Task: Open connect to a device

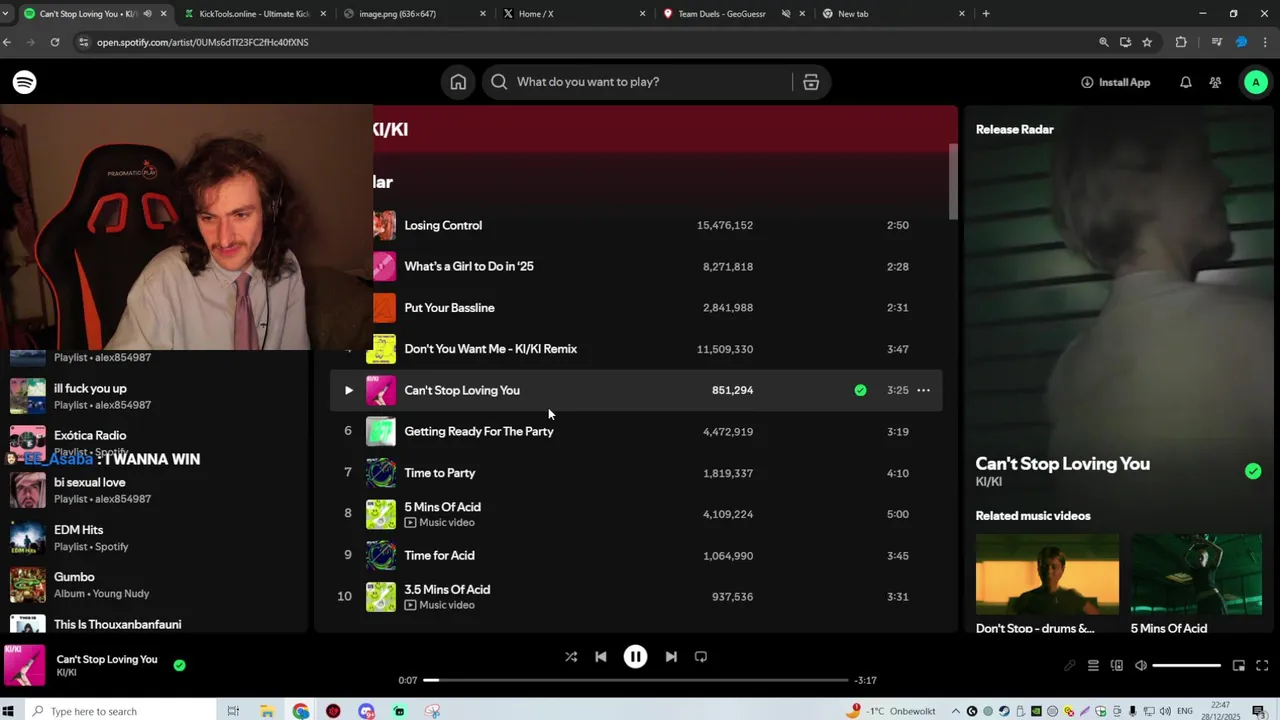Action: click(x=1117, y=666)
